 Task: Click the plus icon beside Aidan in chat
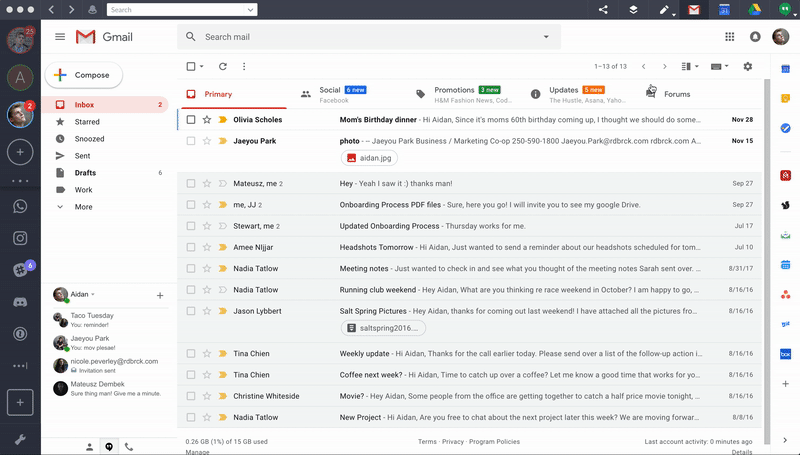click(160, 296)
